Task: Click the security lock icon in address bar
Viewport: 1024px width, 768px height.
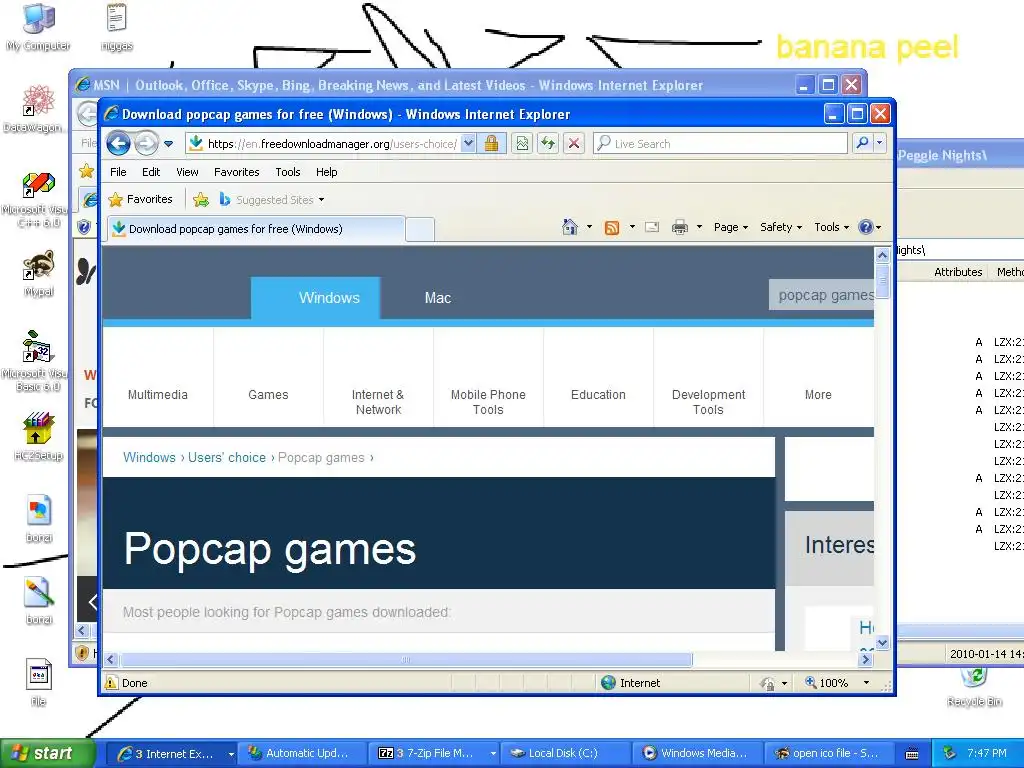Action: 492,143
